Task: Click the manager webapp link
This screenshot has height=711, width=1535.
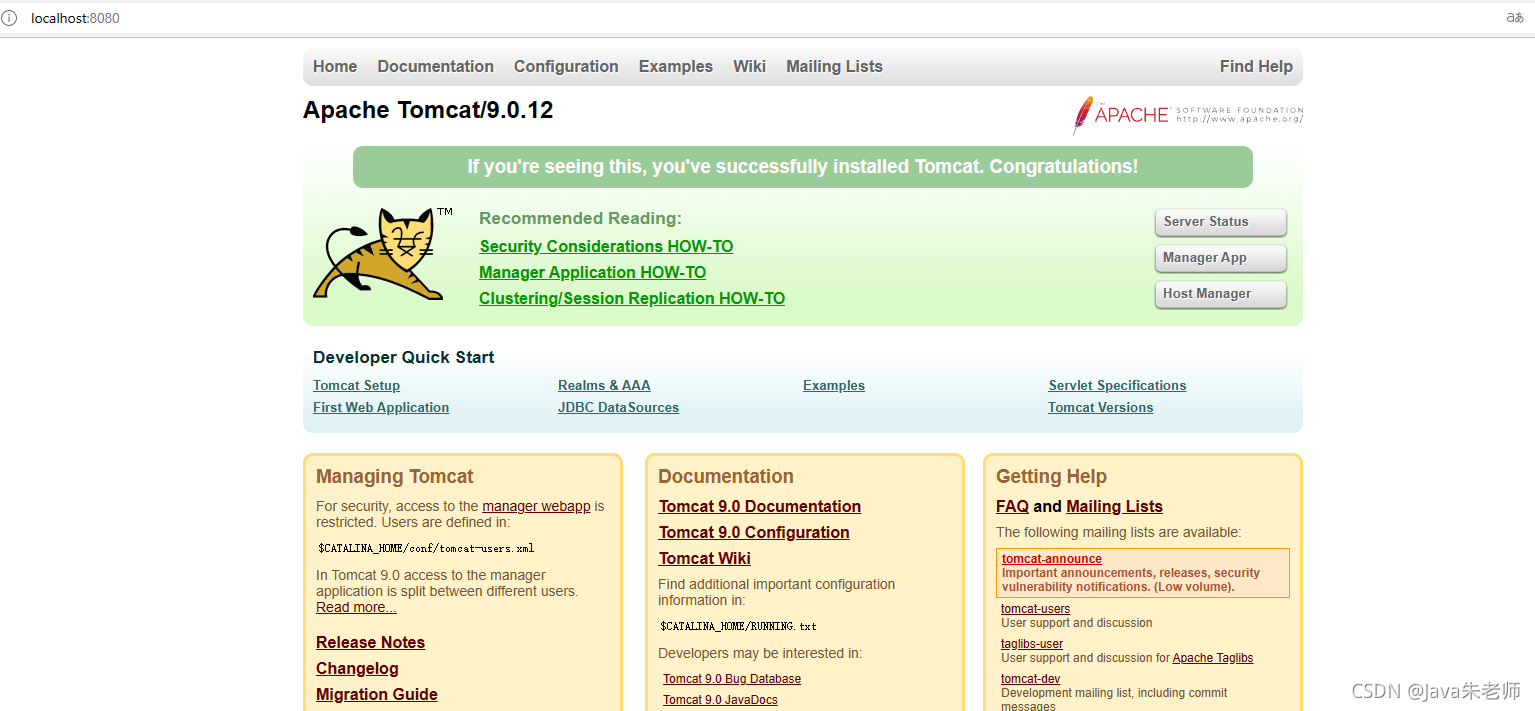Action: click(x=536, y=506)
